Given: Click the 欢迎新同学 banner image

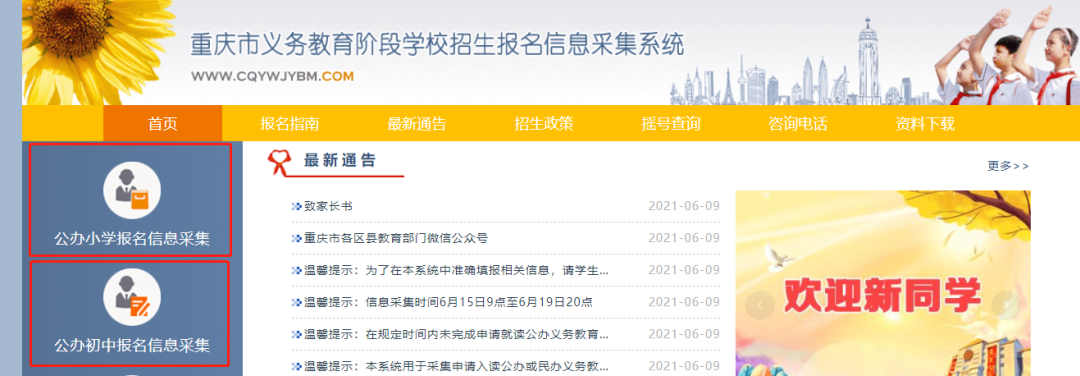Looking at the screenshot, I should [883, 283].
